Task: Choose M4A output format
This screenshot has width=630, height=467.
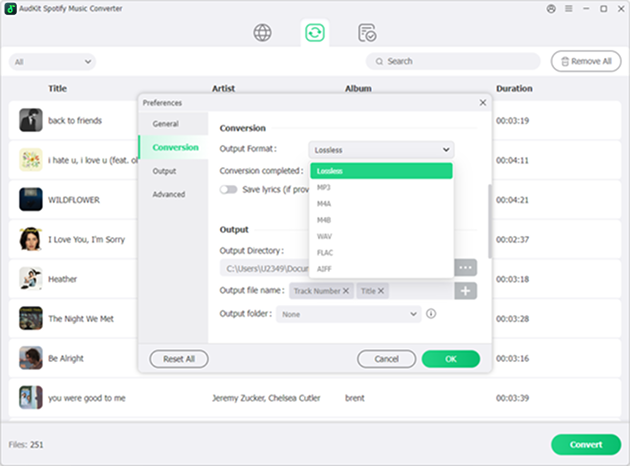Action: (x=381, y=204)
